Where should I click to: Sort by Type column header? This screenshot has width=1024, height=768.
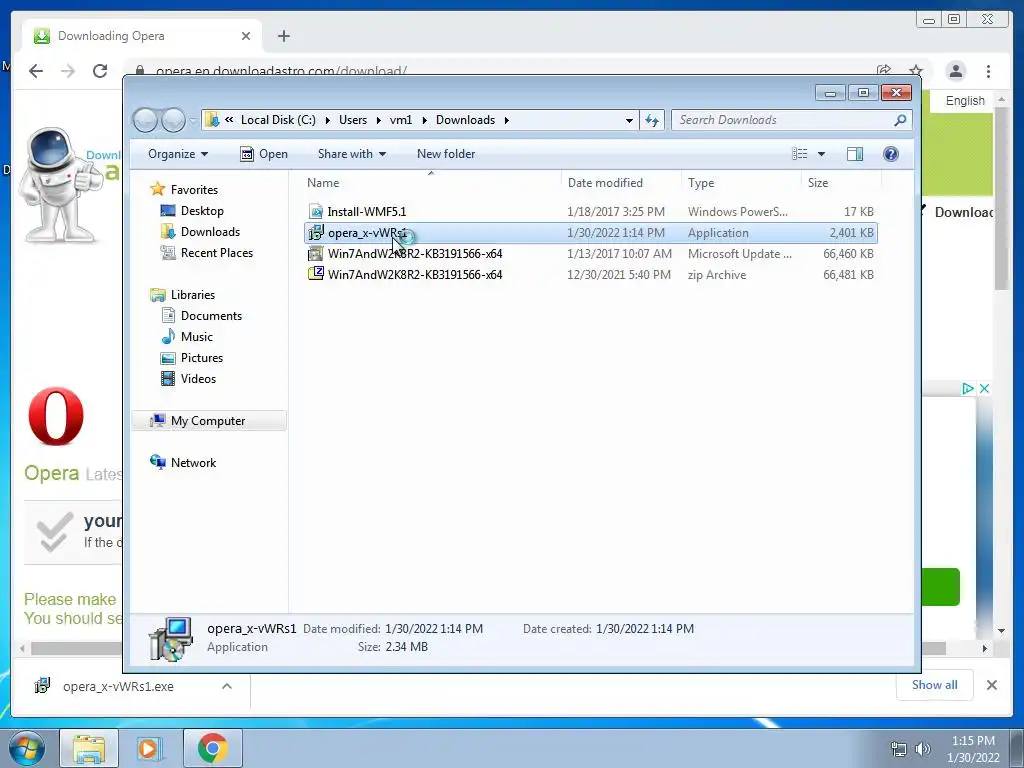pos(741,184)
